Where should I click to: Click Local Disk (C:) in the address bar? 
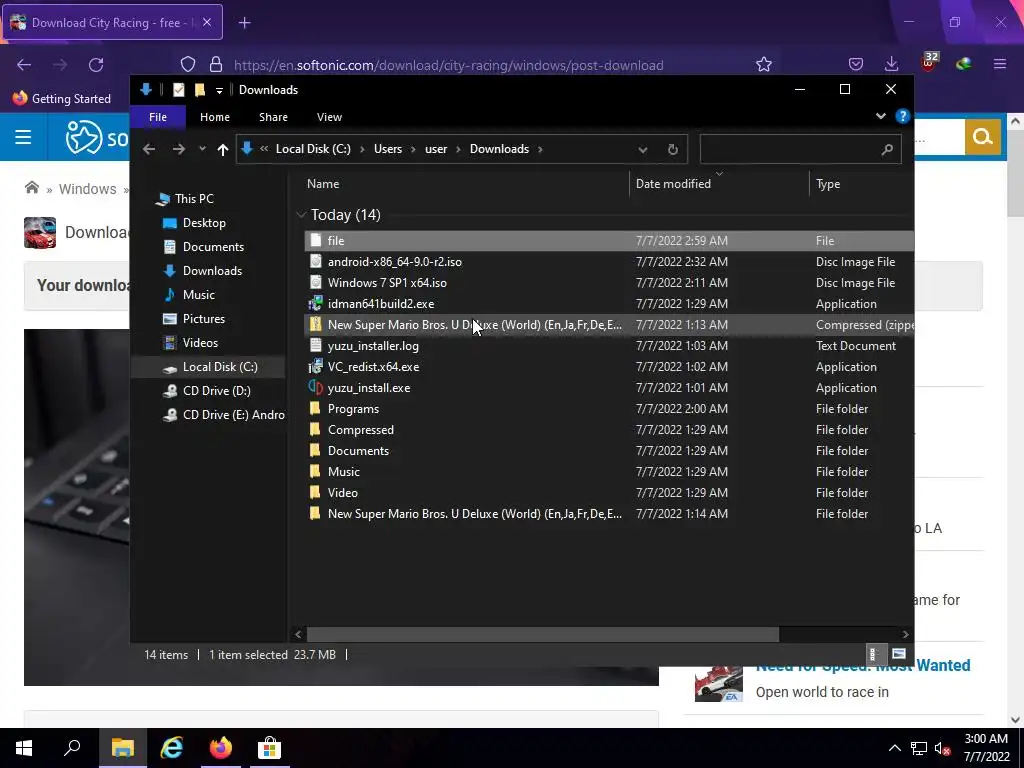click(313, 149)
